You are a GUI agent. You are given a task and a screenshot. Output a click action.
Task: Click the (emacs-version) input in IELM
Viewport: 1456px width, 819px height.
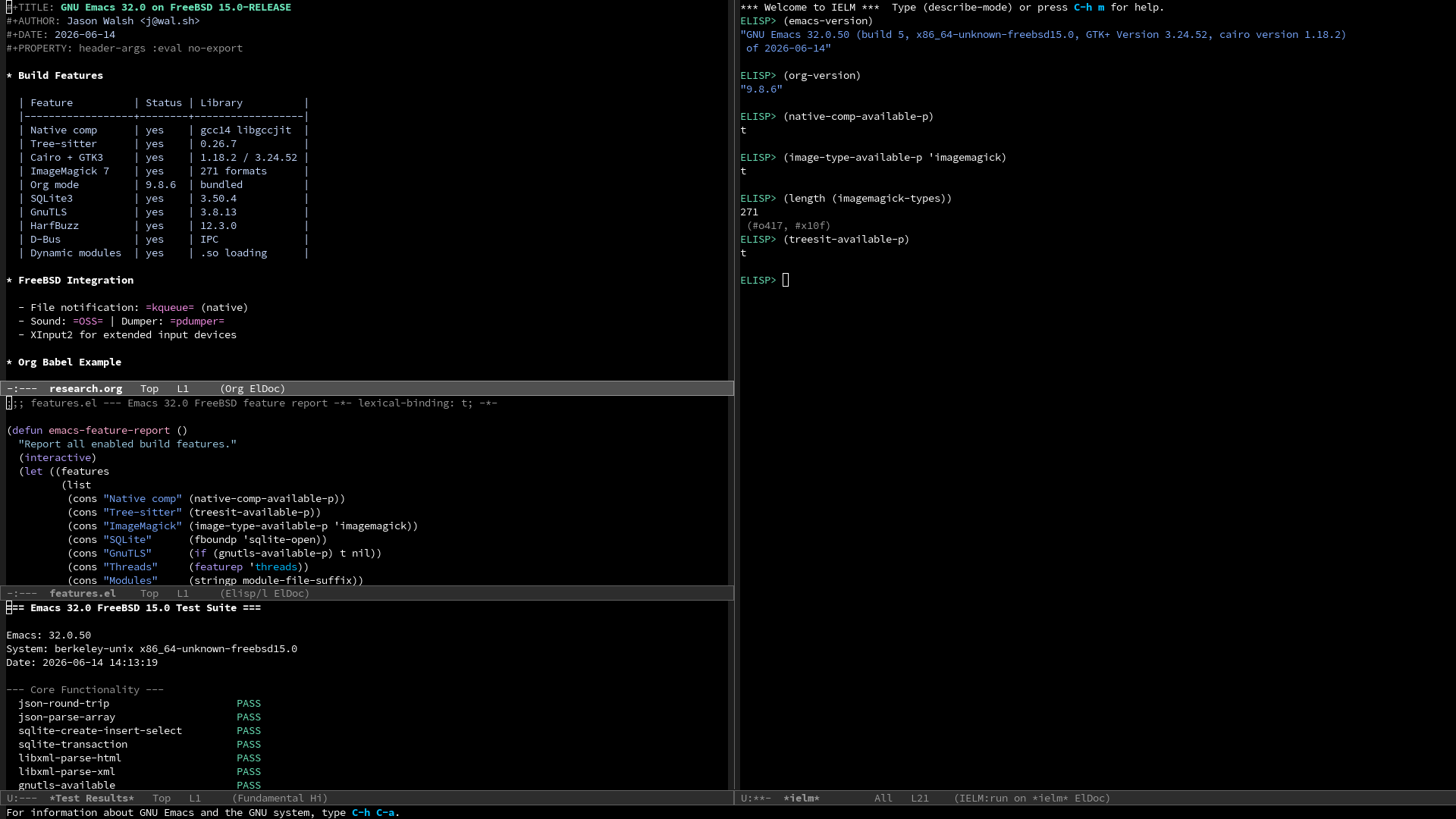click(x=828, y=20)
